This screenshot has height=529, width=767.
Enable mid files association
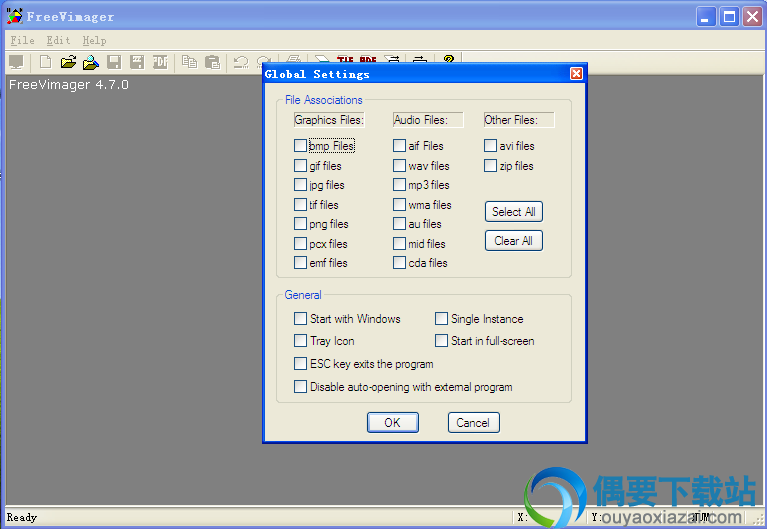click(x=399, y=243)
